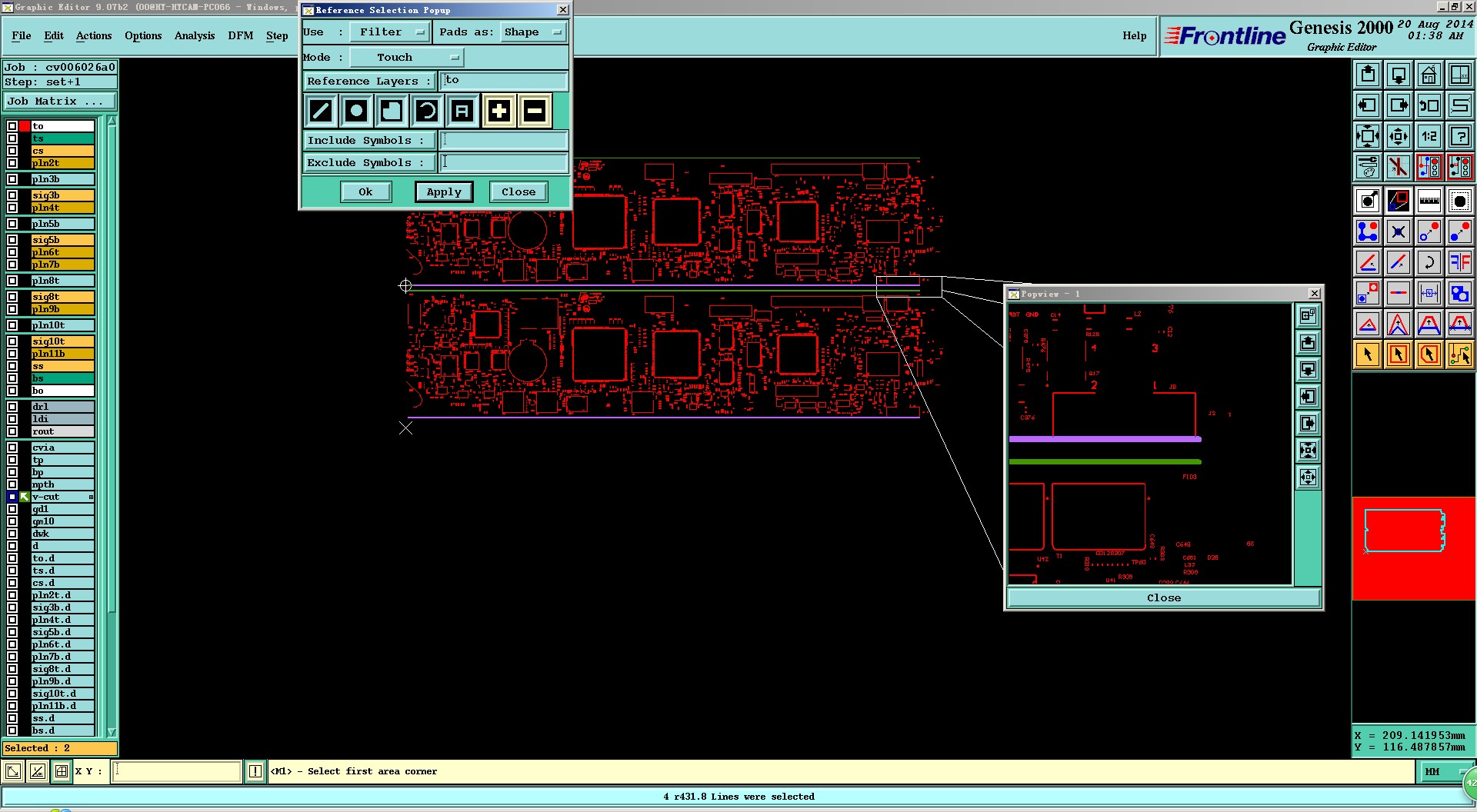
Task: Click the rotate arc icon in edit tools
Action: pyautogui.click(x=1429, y=262)
